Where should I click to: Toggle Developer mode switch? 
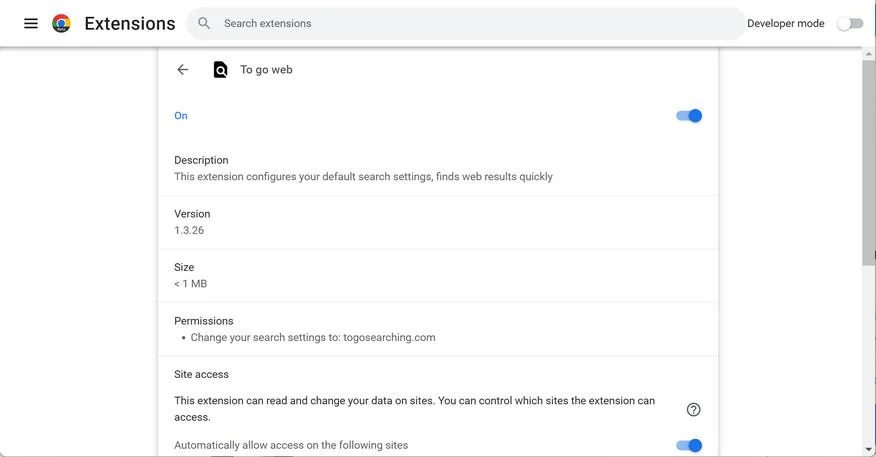pyautogui.click(x=850, y=23)
